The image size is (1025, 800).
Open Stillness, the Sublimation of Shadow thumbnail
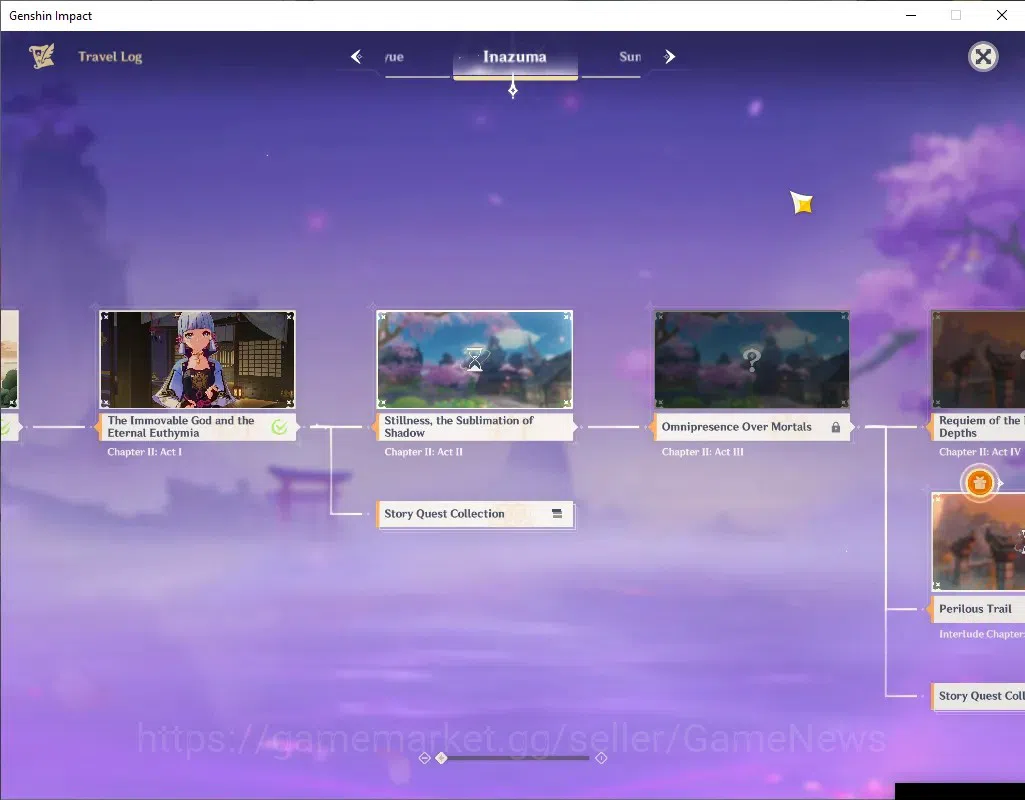click(475, 359)
